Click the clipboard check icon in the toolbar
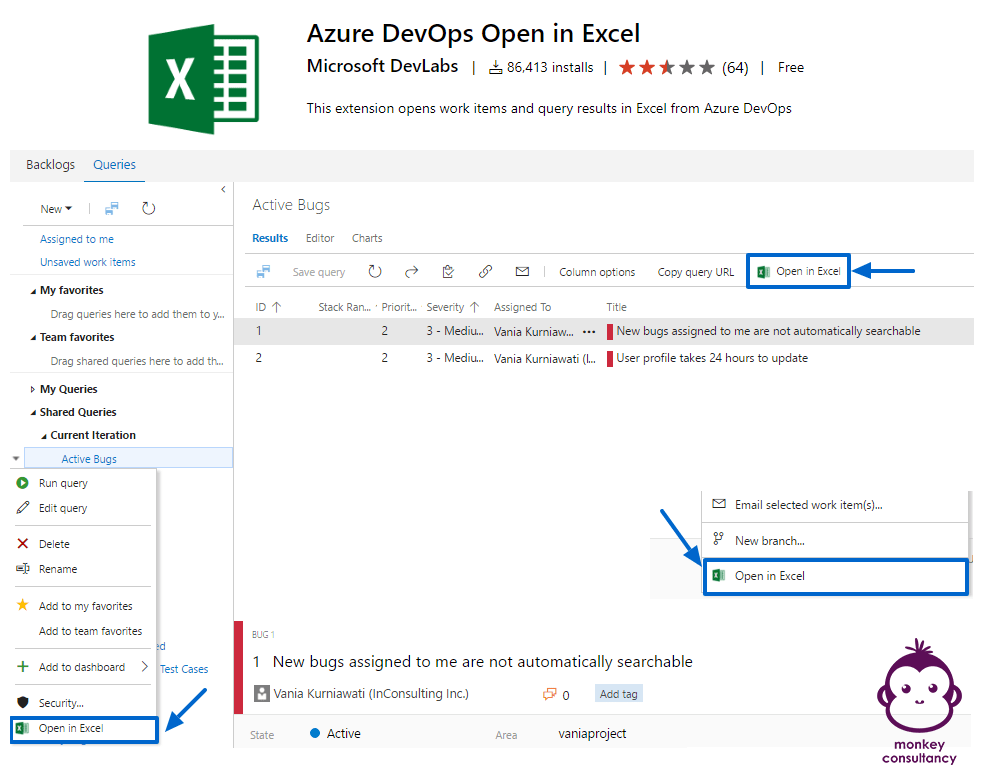The height and width of the screenshot is (770, 981). 448,271
